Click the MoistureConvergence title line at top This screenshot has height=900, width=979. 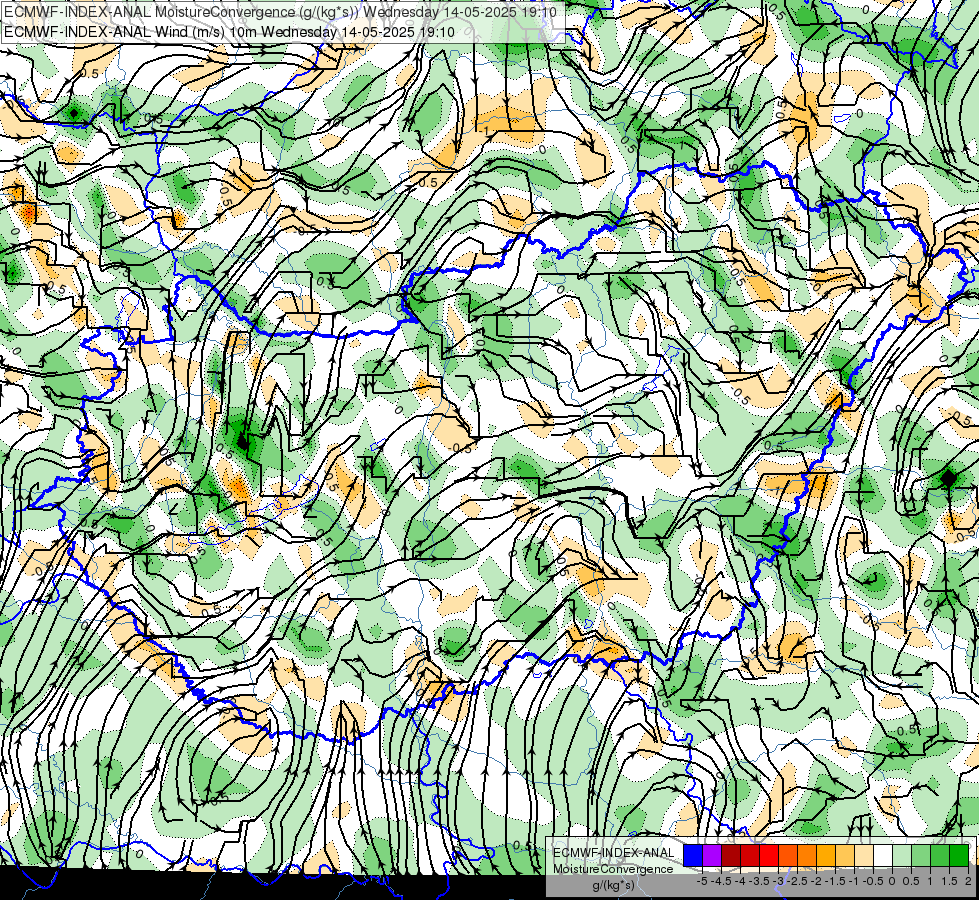click(x=280, y=12)
